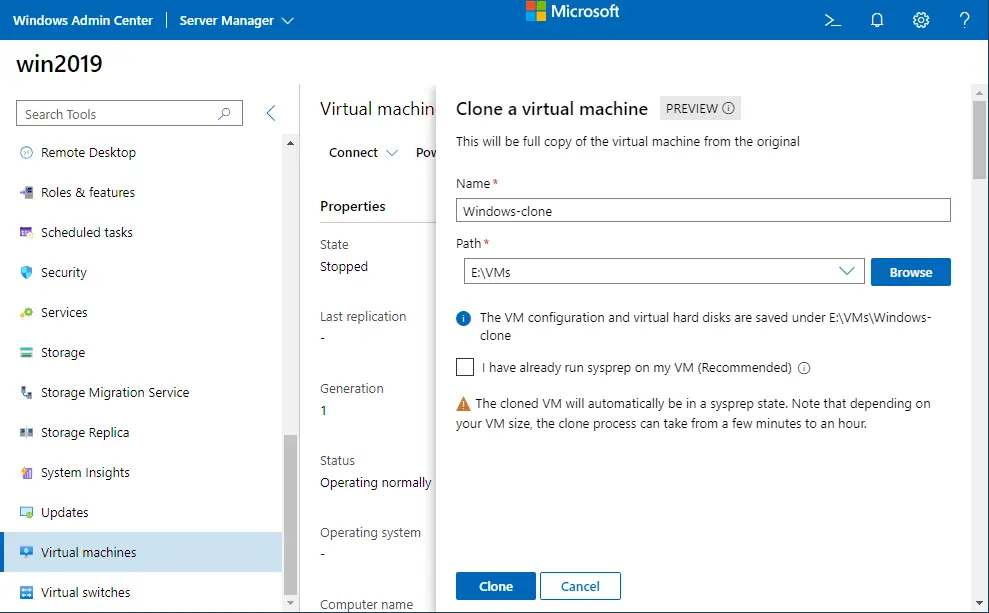Image resolution: width=989 pixels, height=613 pixels.
Task: Click the Browse button
Action: pos(910,272)
